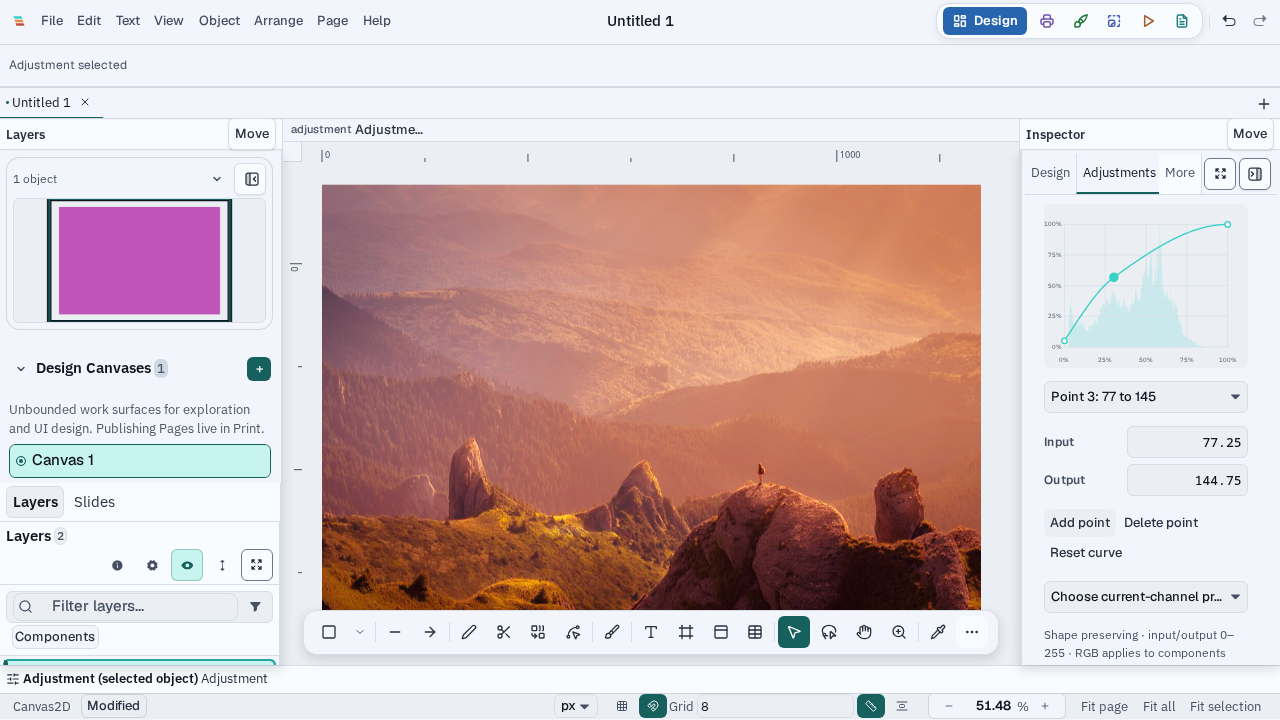Select the table tool
1280x720 pixels.
coord(755,632)
